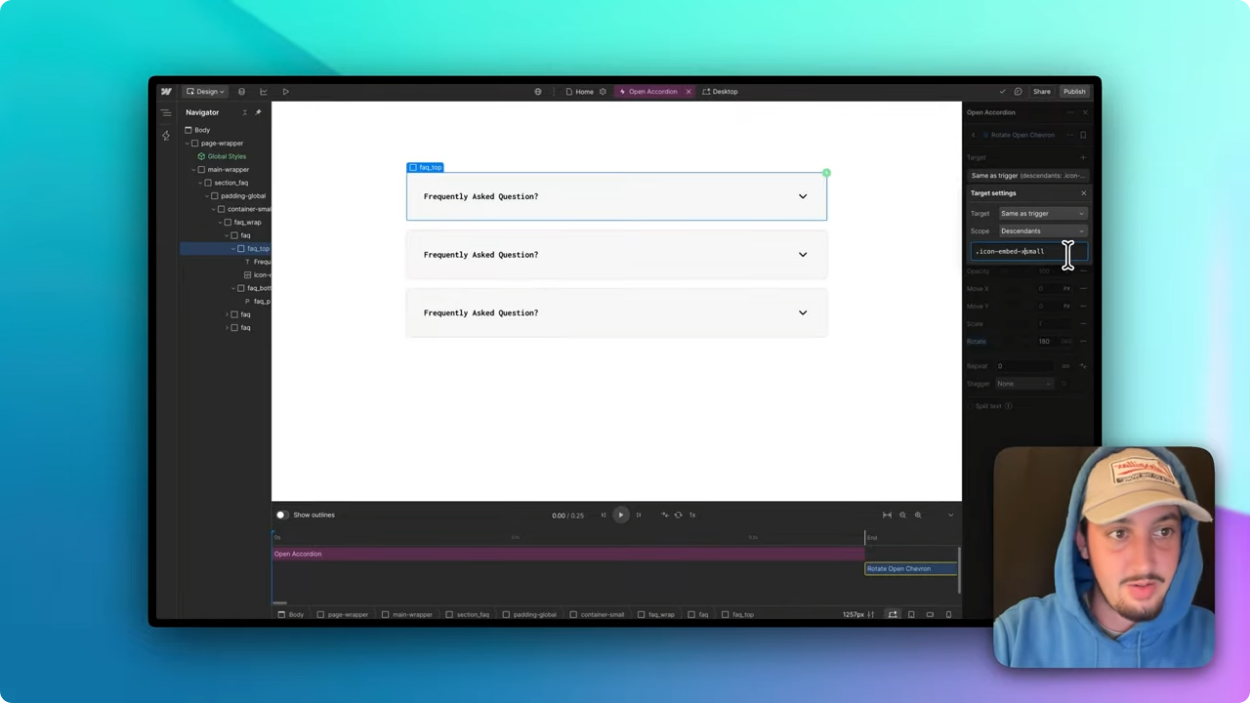The width and height of the screenshot is (1250, 703).
Task: Collapse the faq_wrap tree node
Action: click(220, 222)
